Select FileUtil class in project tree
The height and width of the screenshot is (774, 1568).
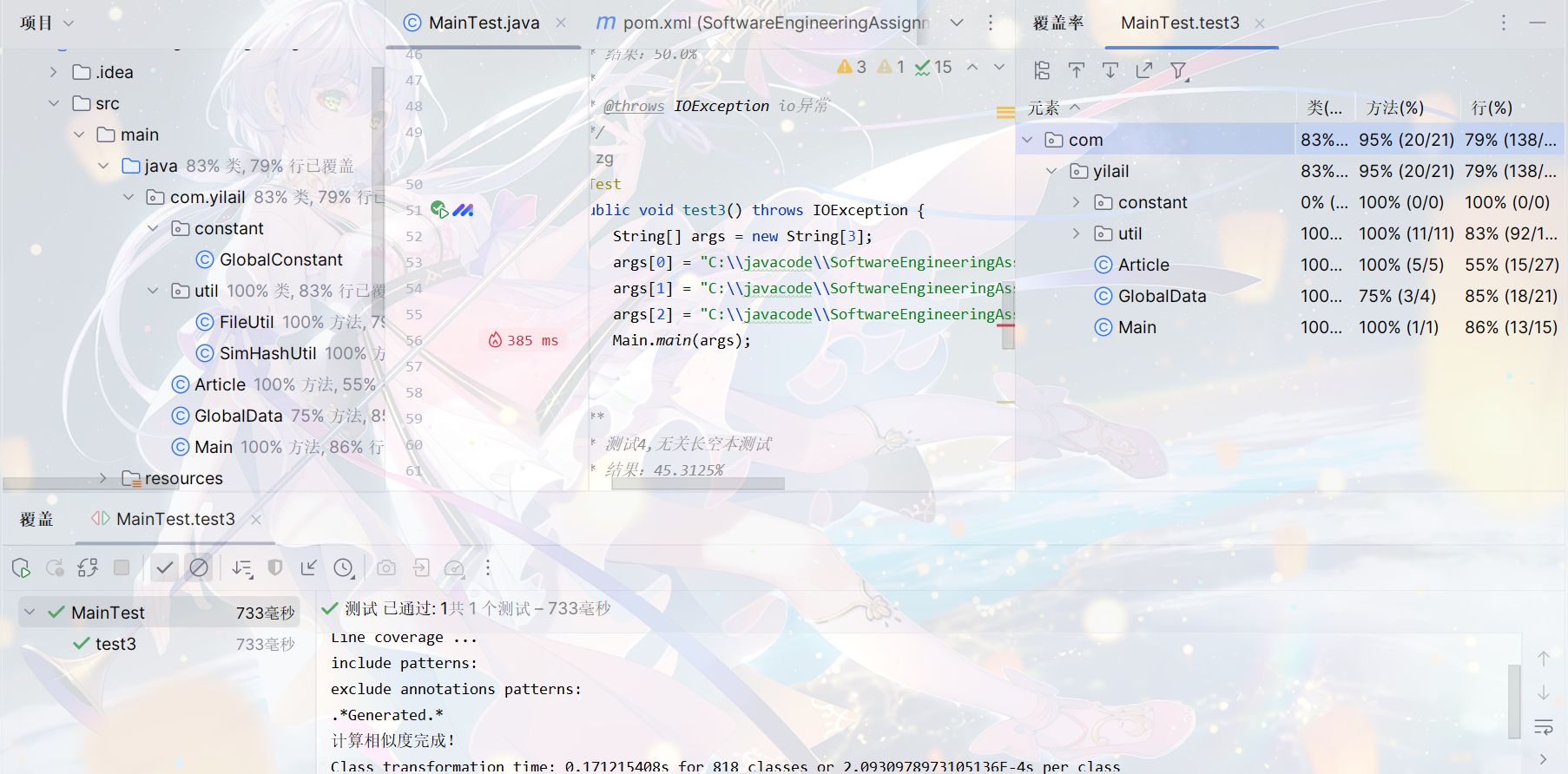tap(247, 322)
